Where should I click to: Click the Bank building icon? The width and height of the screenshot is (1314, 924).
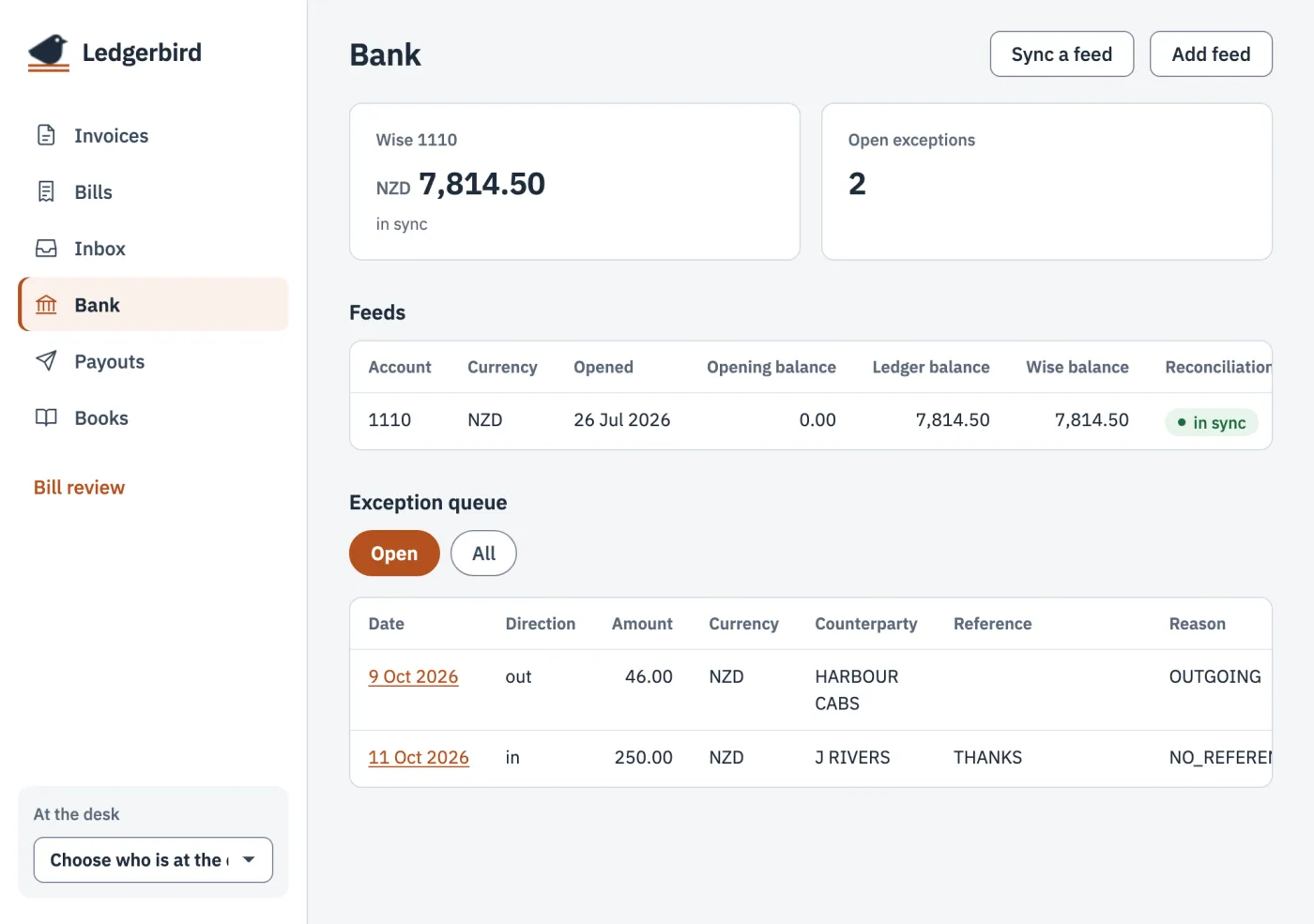point(46,305)
